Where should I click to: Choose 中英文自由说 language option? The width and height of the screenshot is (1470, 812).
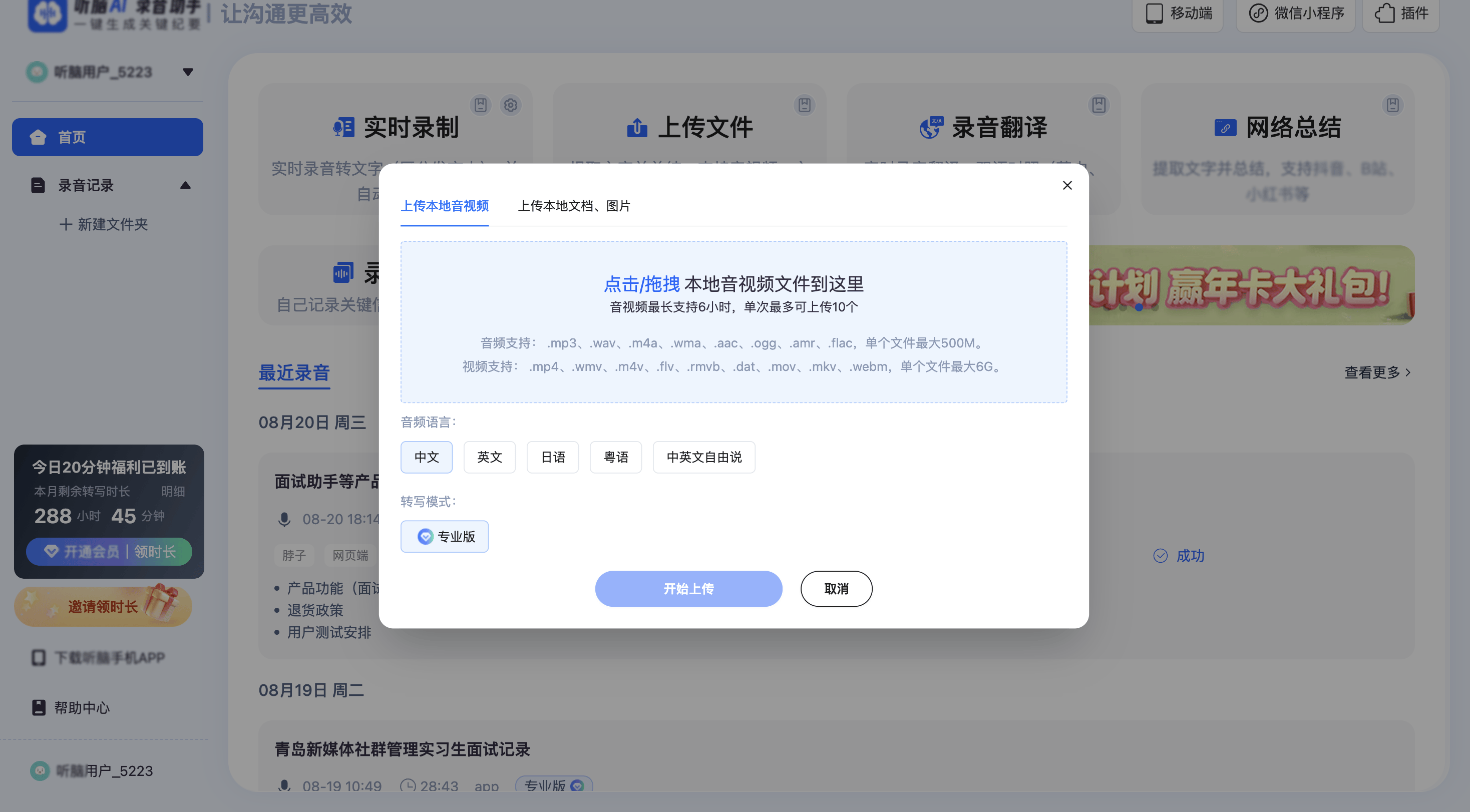tap(703, 457)
